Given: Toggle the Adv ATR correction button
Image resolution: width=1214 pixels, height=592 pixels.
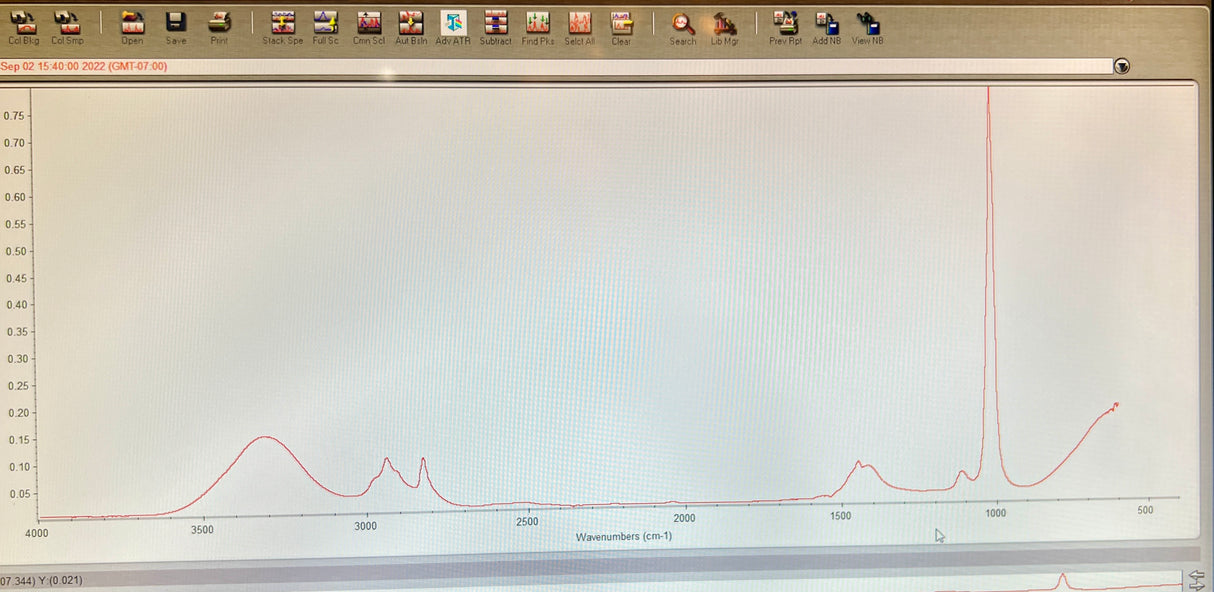Looking at the screenshot, I should pyautogui.click(x=453, y=26).
